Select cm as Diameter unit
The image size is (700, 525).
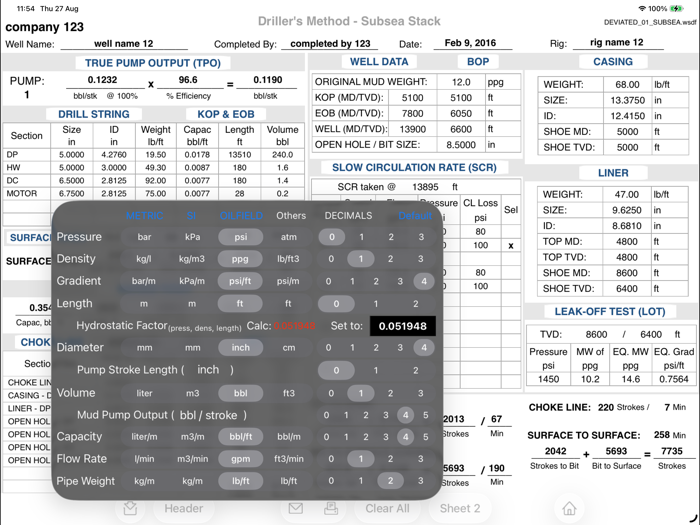pyautogui.click(x=289, y=347)
